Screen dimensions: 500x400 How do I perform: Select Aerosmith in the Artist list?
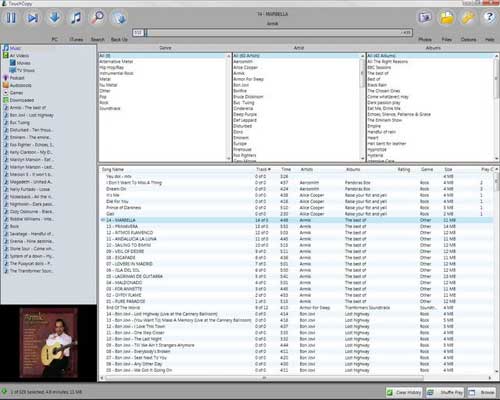pos(243,62)
